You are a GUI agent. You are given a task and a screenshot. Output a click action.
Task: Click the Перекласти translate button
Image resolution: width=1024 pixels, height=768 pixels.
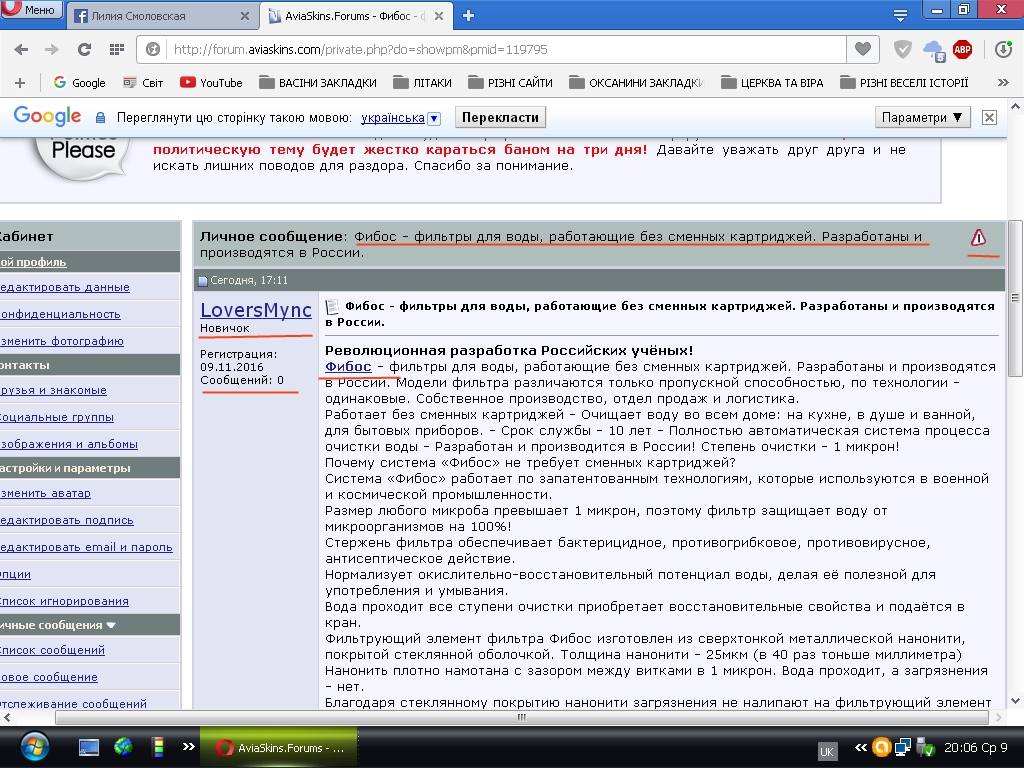[501, 117]
